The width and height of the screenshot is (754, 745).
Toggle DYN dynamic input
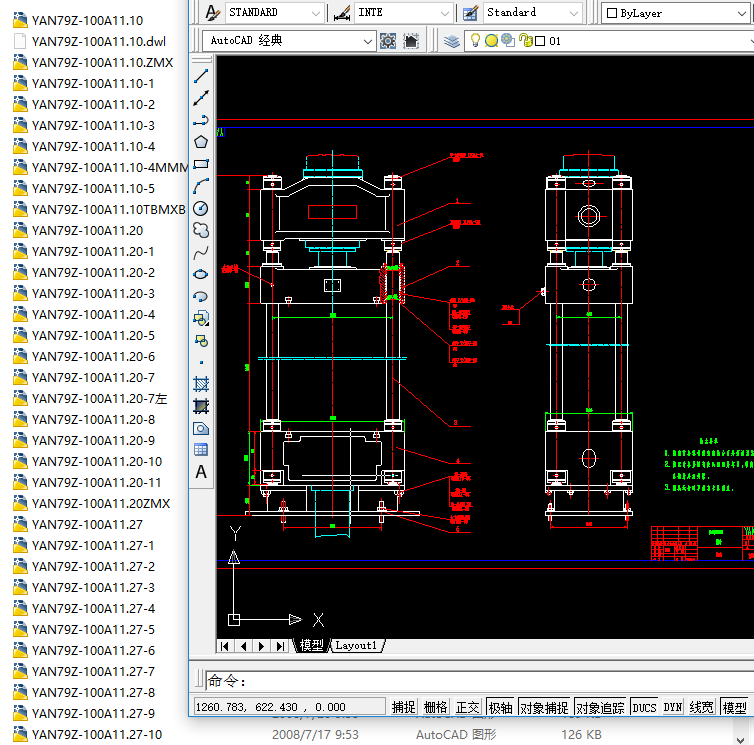point(673,707)
